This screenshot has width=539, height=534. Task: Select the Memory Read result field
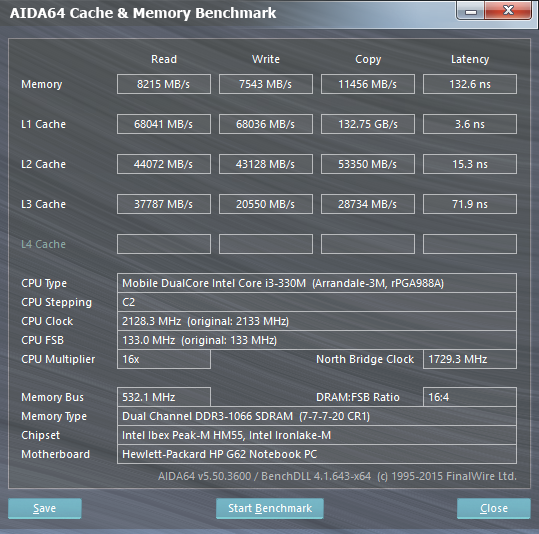[x=164, y=84]
